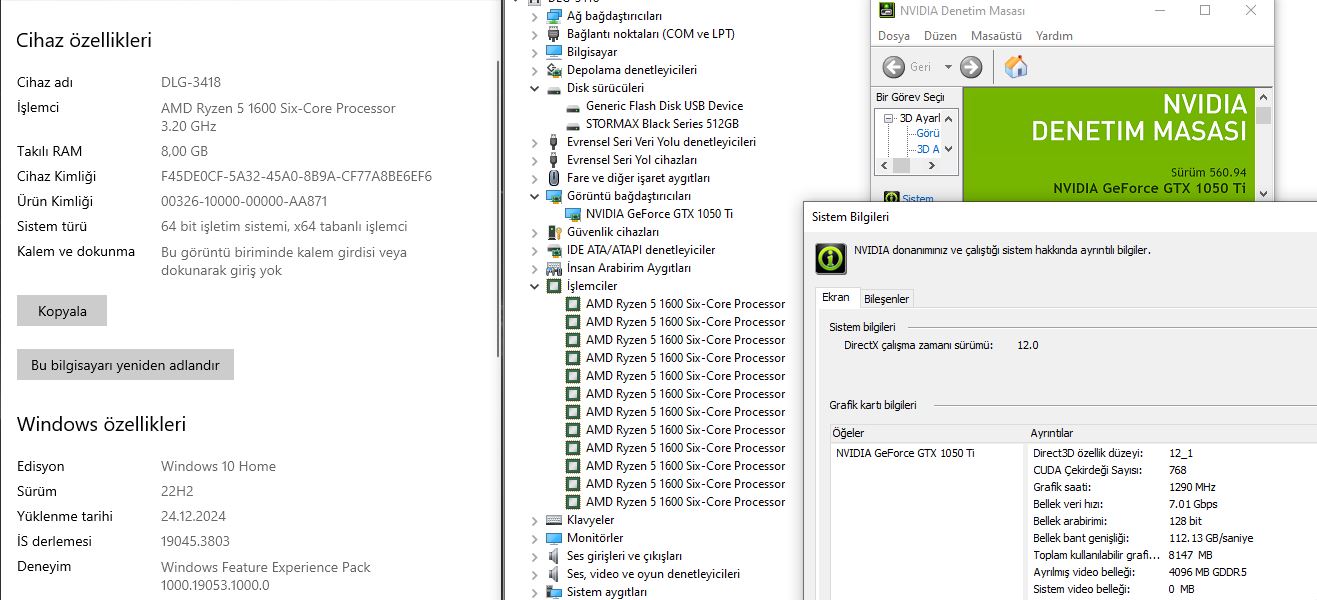Expand the Ağ bağdaştırıcıları node
1317x600 pixels.
coord(535,16)
